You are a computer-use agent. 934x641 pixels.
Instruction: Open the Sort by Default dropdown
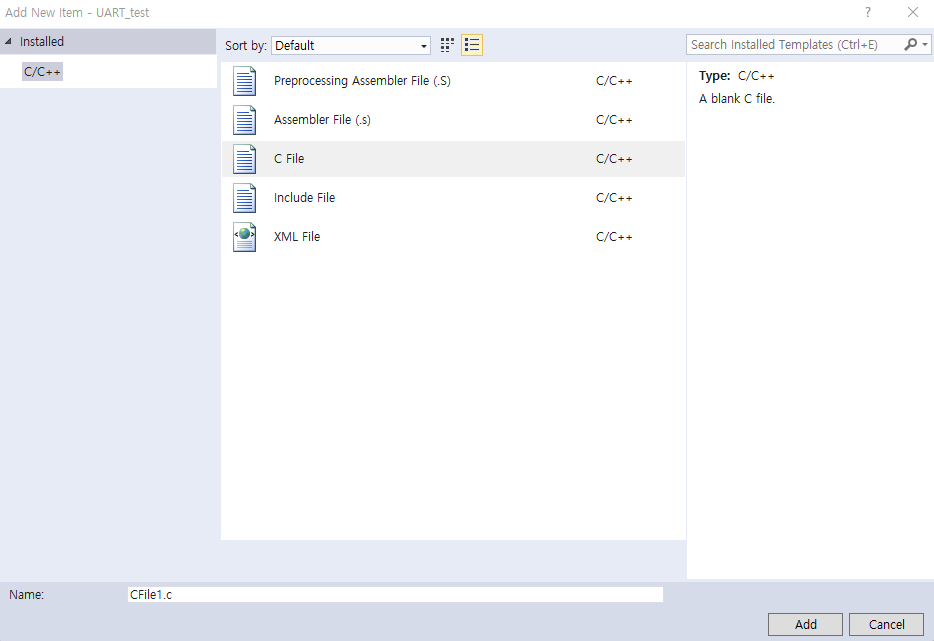351,45
